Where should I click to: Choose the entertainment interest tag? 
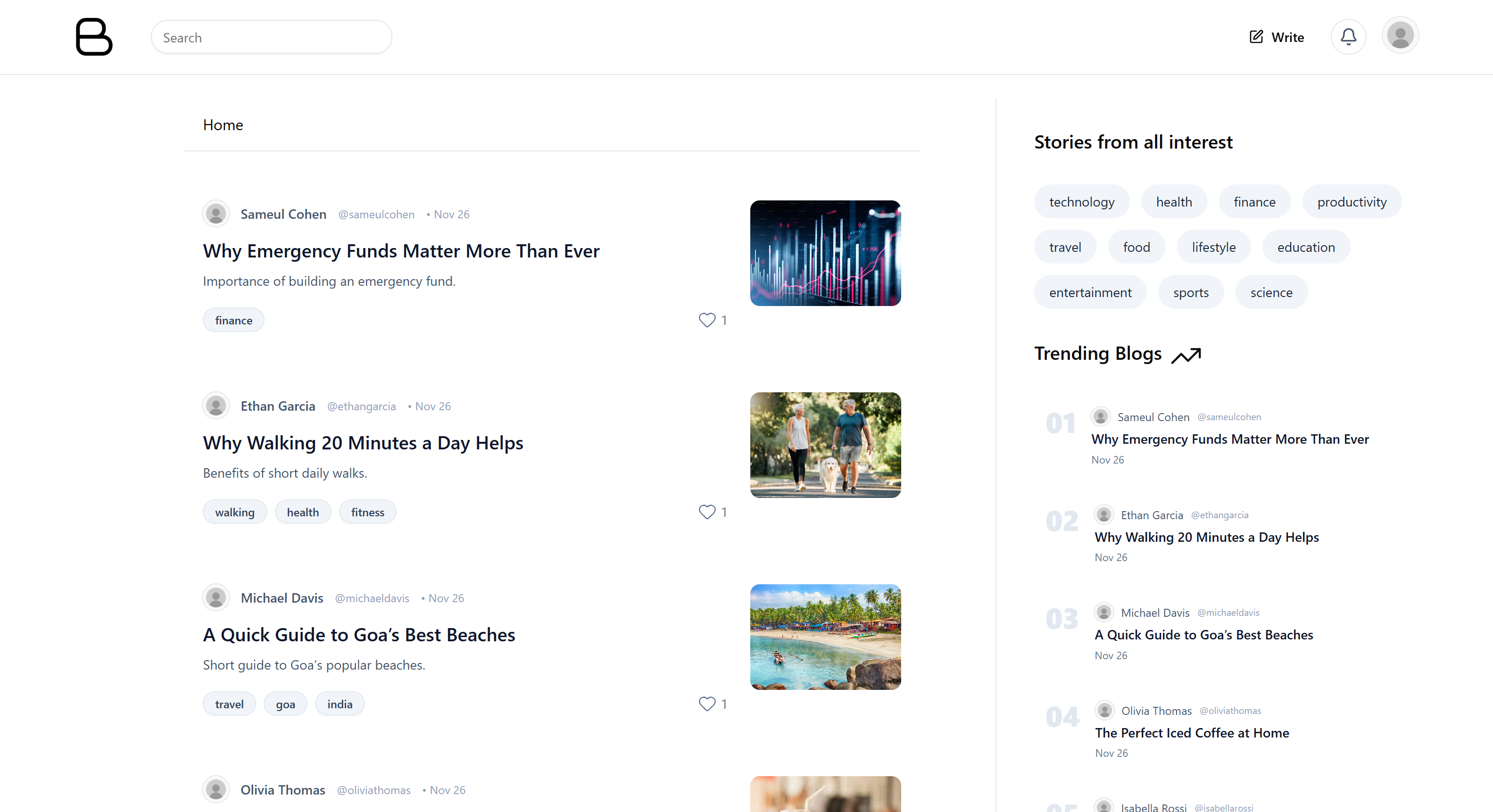1090,292
